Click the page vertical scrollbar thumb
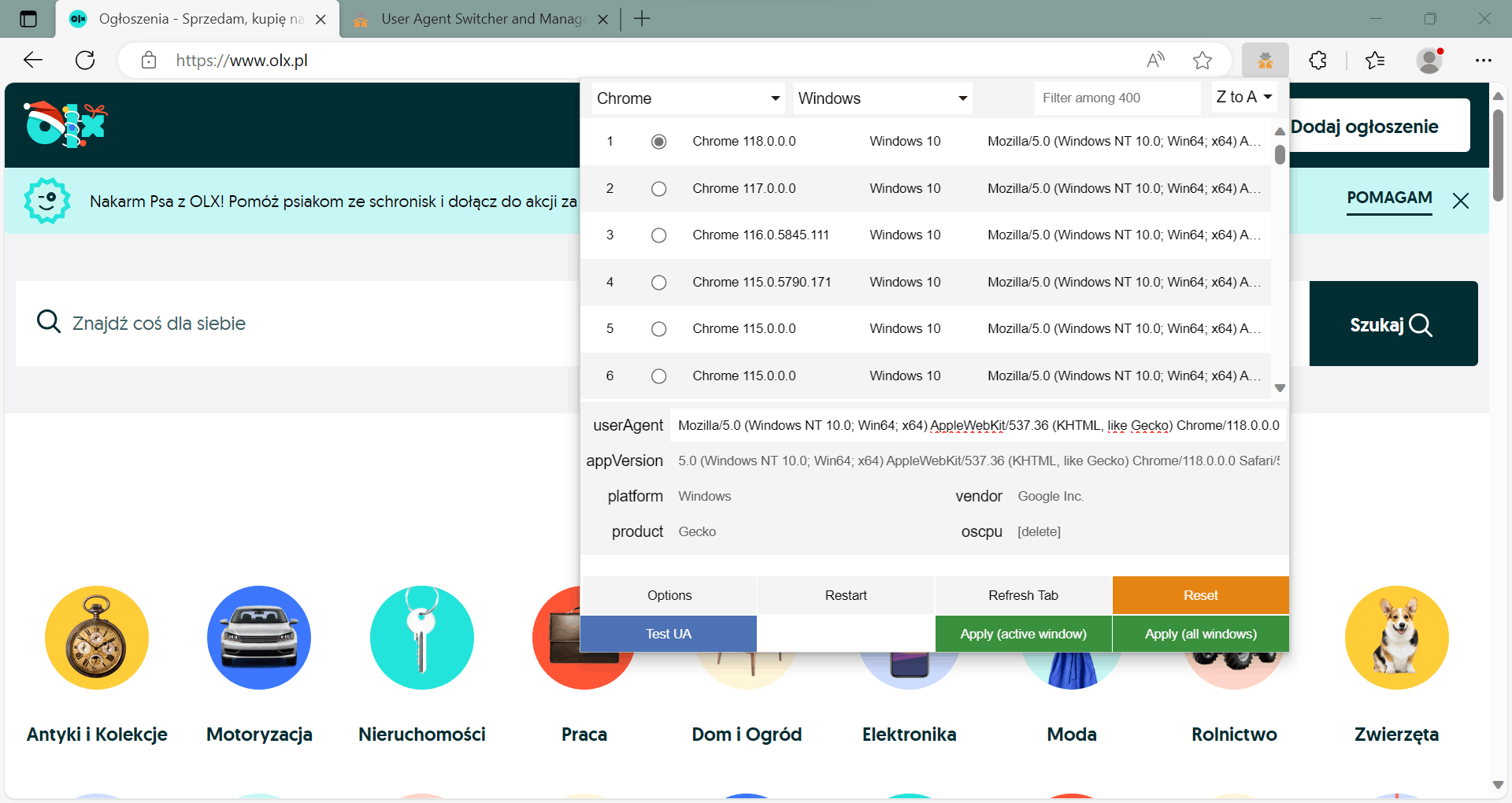 (x=1498, y=154)
